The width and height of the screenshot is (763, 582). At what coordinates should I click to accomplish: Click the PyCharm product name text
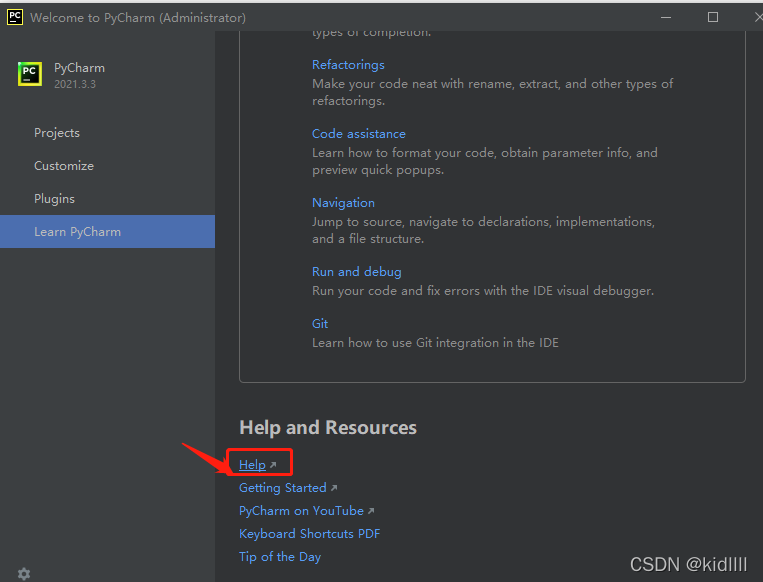pyautogui.click(x=79, y=68)
